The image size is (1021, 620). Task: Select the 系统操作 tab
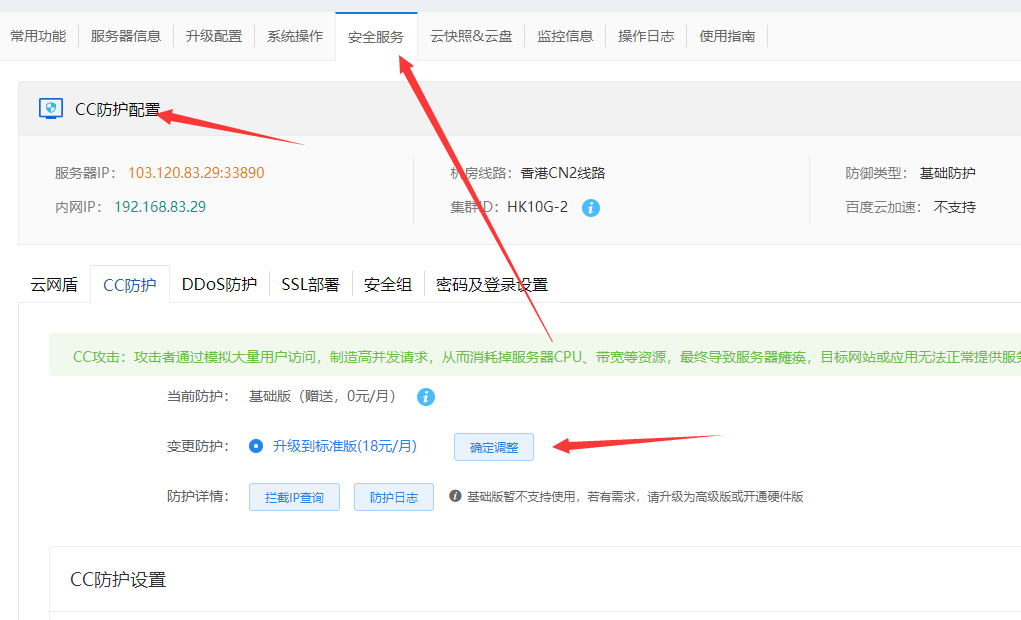pyautogui.click(x=295, y=36)
